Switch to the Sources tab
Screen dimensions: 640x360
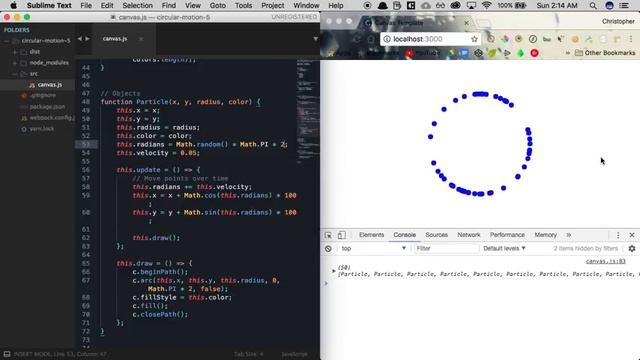436,235
